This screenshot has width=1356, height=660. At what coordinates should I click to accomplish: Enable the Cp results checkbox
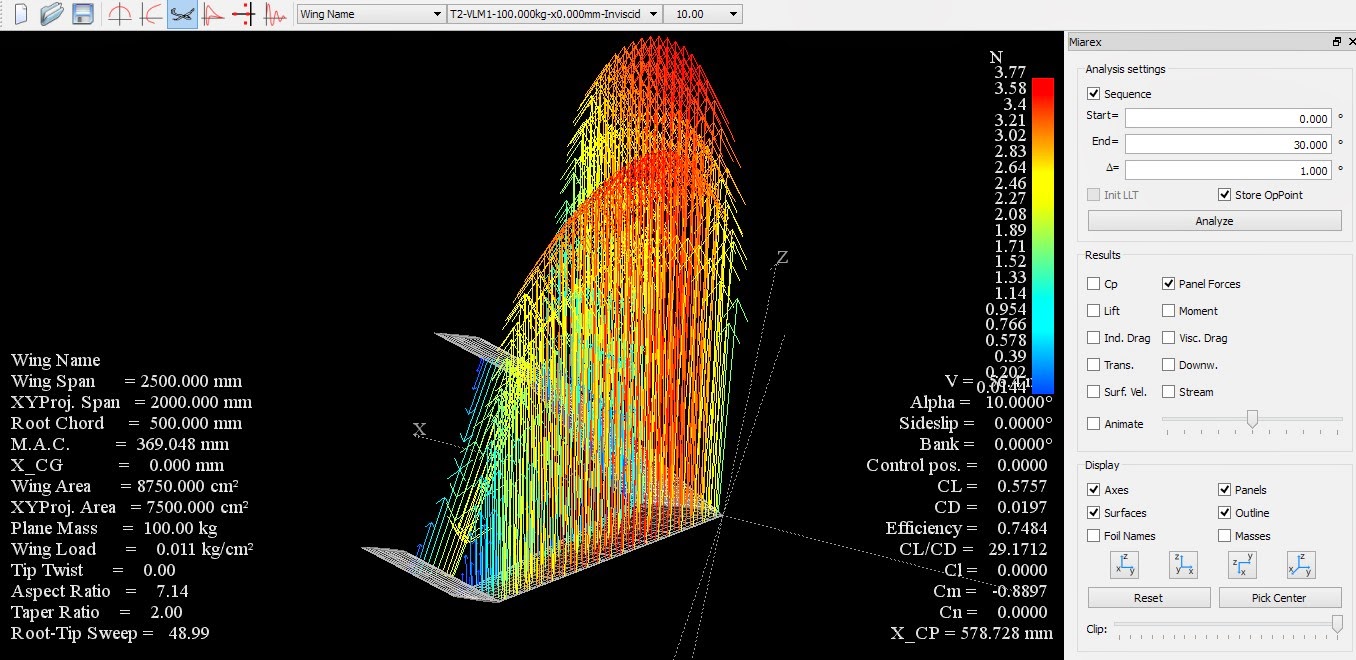pyautogui.click(x=1092, y=284)
